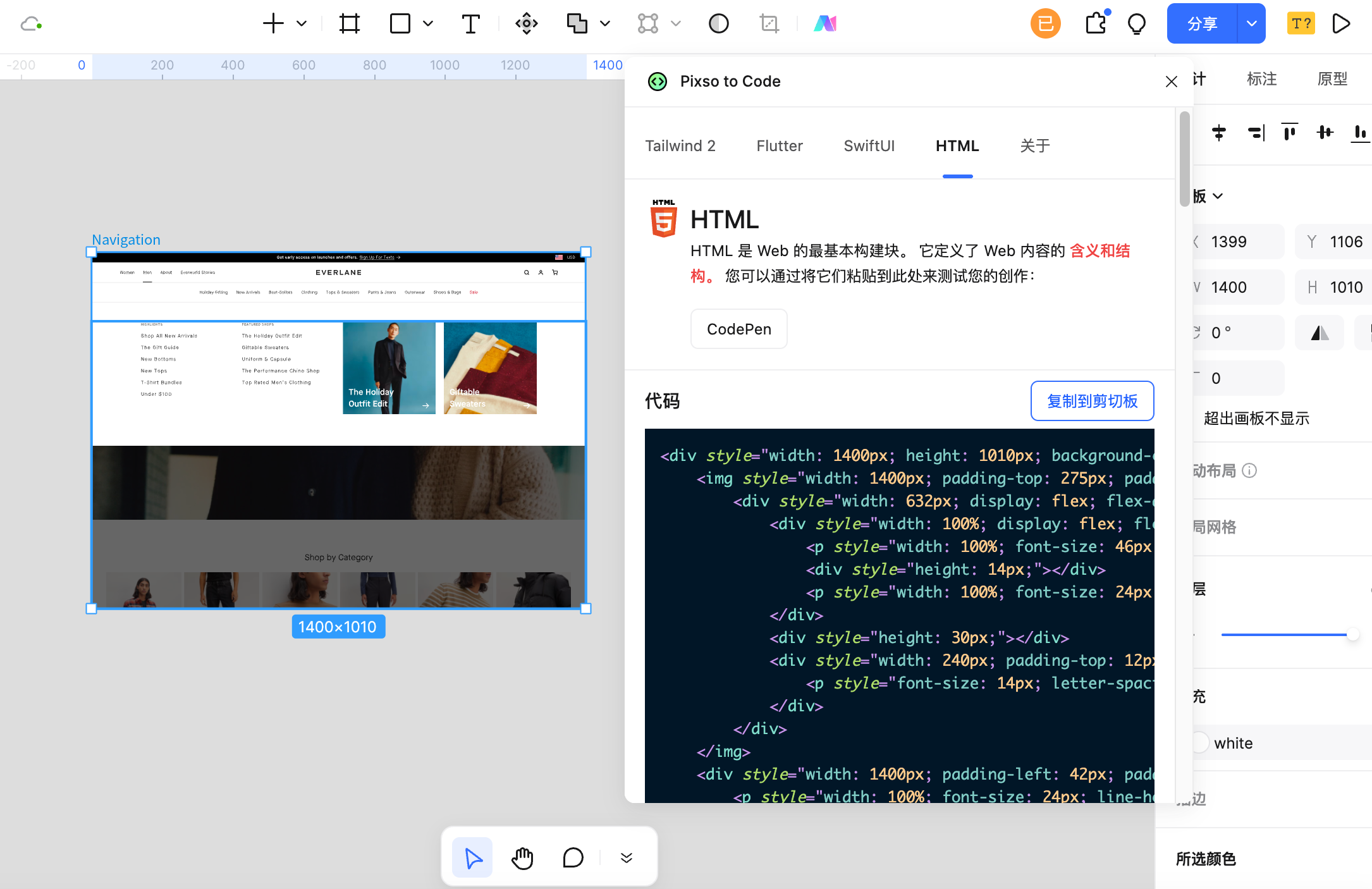Select the Hand pan tool

(522, 858)
